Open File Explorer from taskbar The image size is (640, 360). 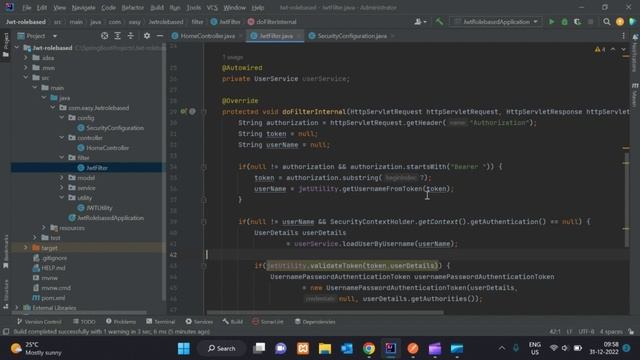(x=325, y=349)
